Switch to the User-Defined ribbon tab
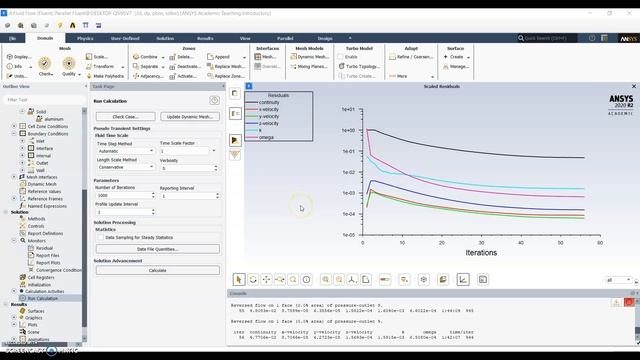 pos(125,38)
